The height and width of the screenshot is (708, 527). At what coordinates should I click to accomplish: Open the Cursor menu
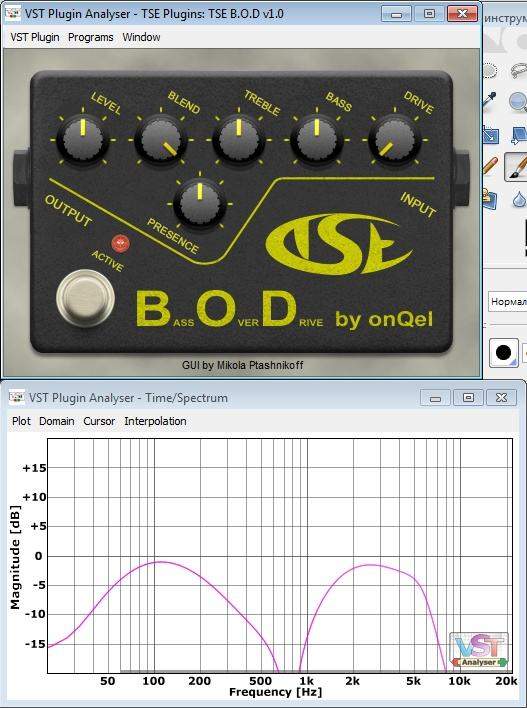point(99,421)
